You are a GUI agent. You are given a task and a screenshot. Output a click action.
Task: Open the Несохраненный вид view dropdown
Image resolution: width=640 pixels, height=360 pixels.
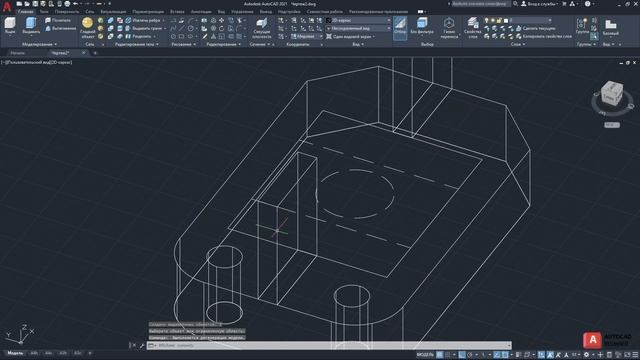pyautogui.click(x=358, y=28)
